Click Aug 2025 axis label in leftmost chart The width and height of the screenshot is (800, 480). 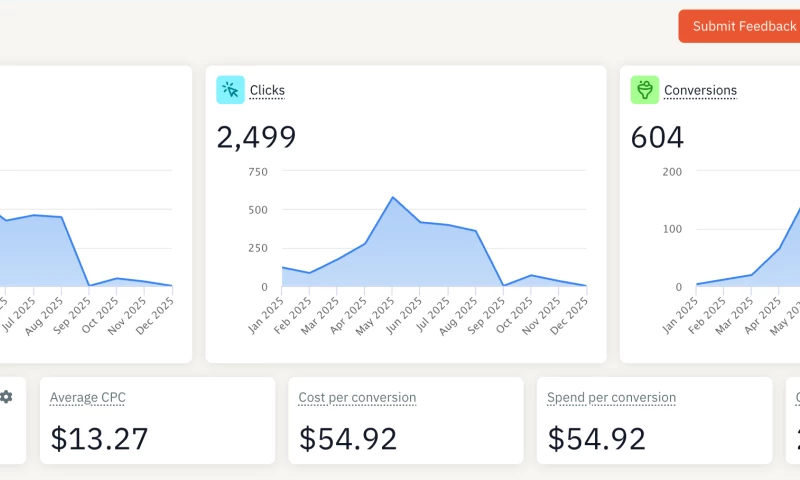pyautogui.click(x=44, y=316)
